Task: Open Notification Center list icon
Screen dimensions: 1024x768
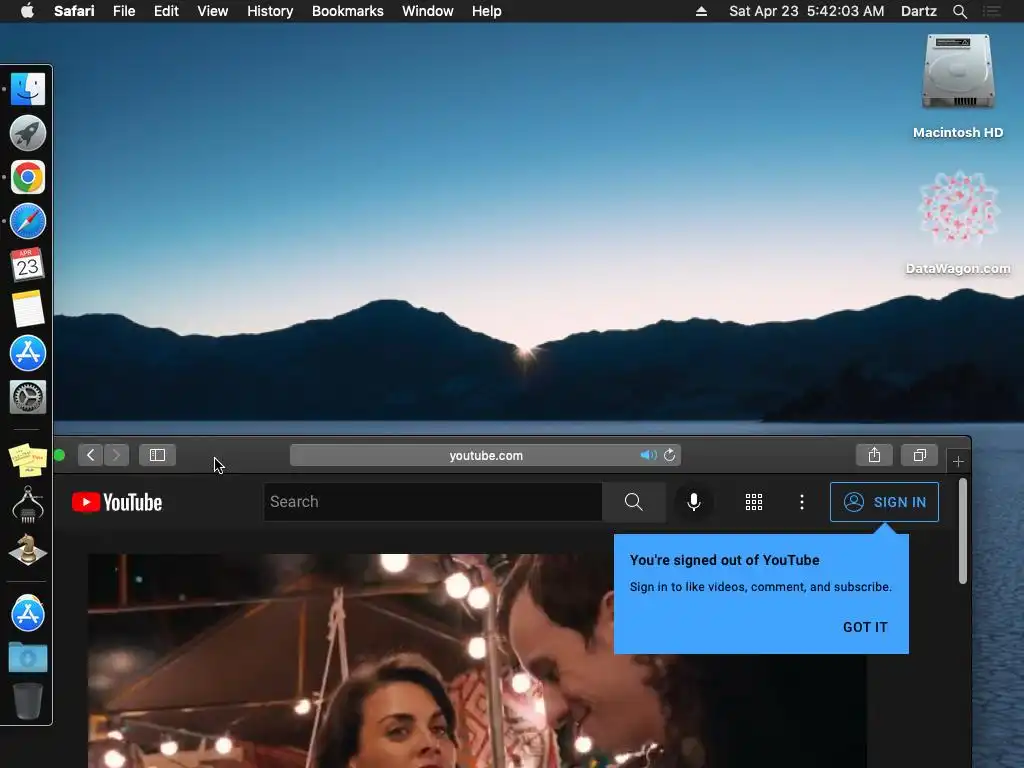Action: pyautogui.click(x=991, y=11)
